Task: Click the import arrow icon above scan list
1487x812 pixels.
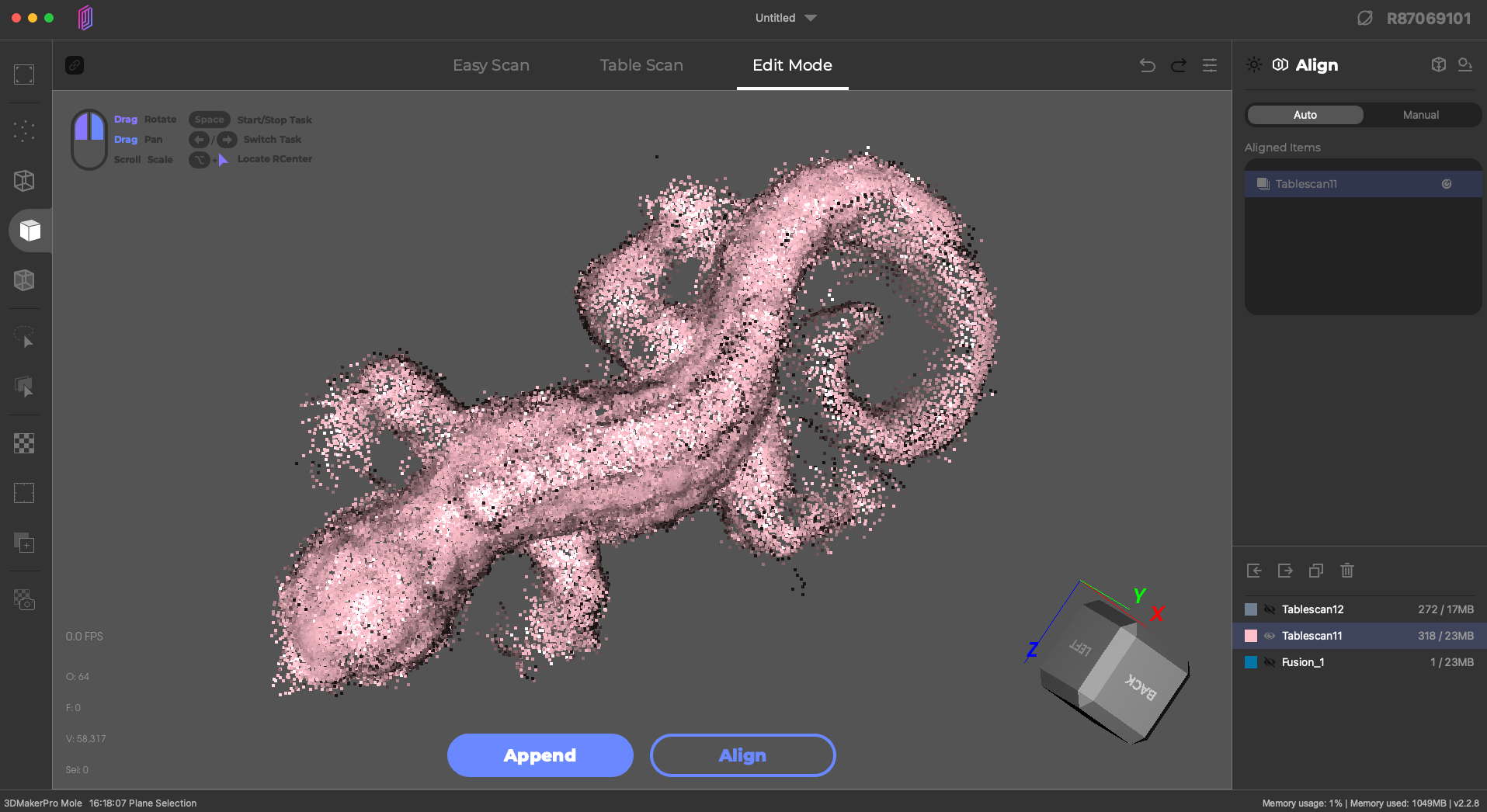Action: (x=1254, y=571)
